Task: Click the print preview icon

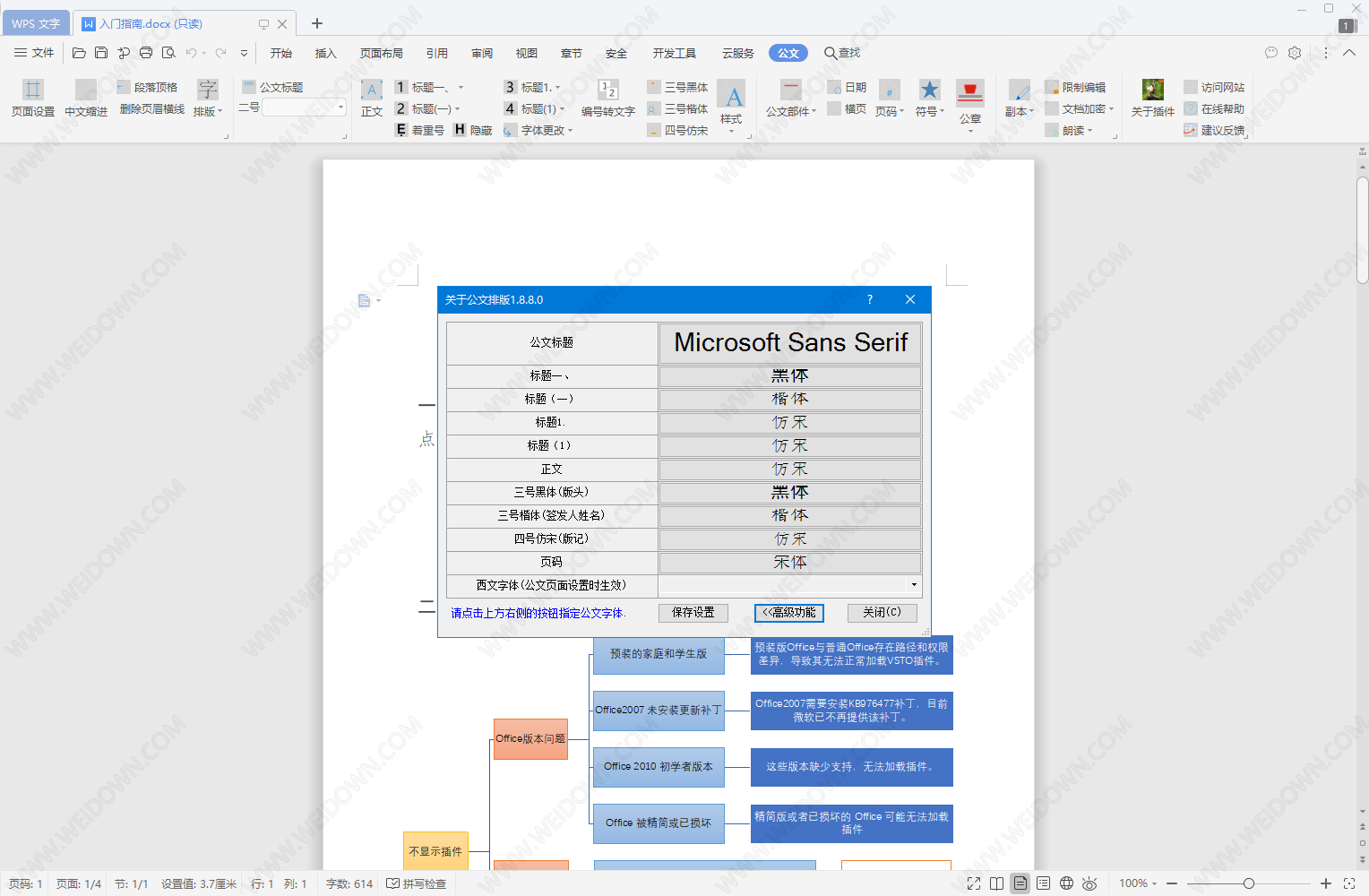Action: tap(168, 53)
